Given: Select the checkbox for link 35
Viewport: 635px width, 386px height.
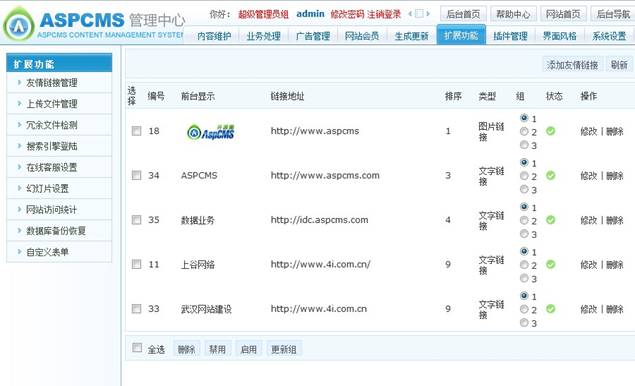Looking at the screenshot, I should [136, 220].
